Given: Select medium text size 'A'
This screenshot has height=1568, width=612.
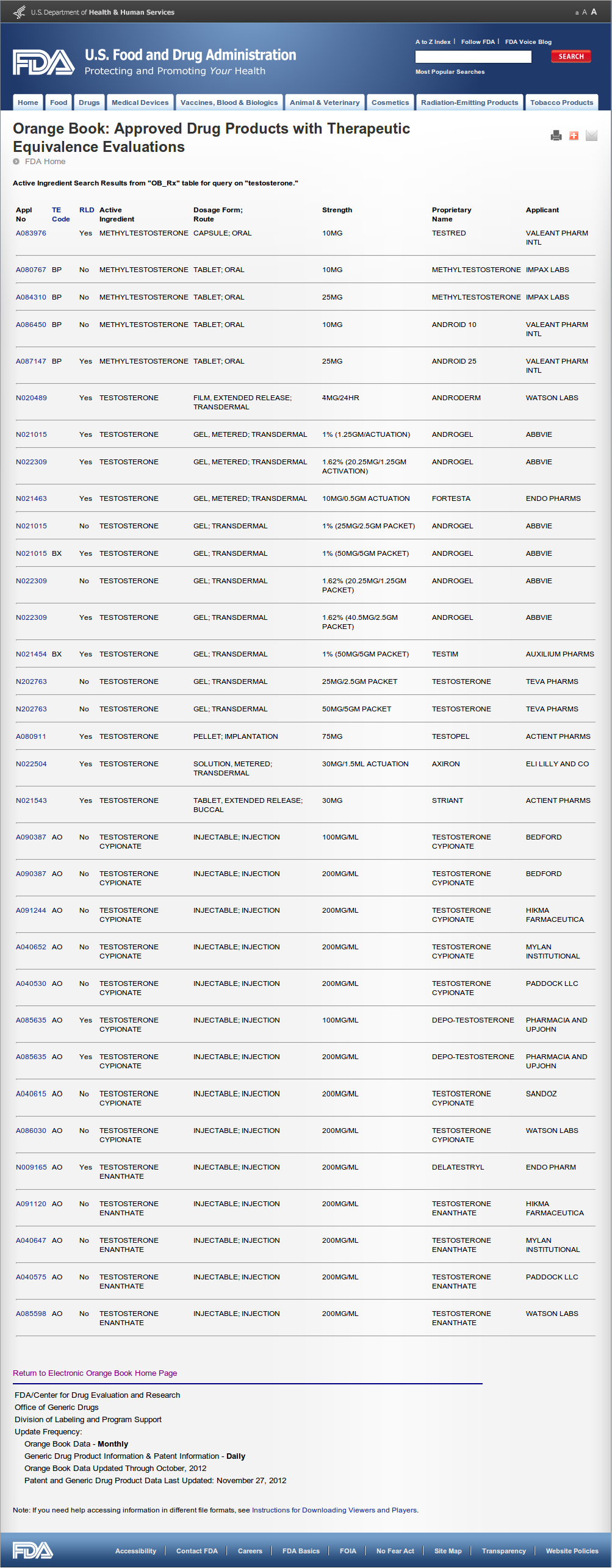Looking at the screenshot, I should click(x=585, y=12).
